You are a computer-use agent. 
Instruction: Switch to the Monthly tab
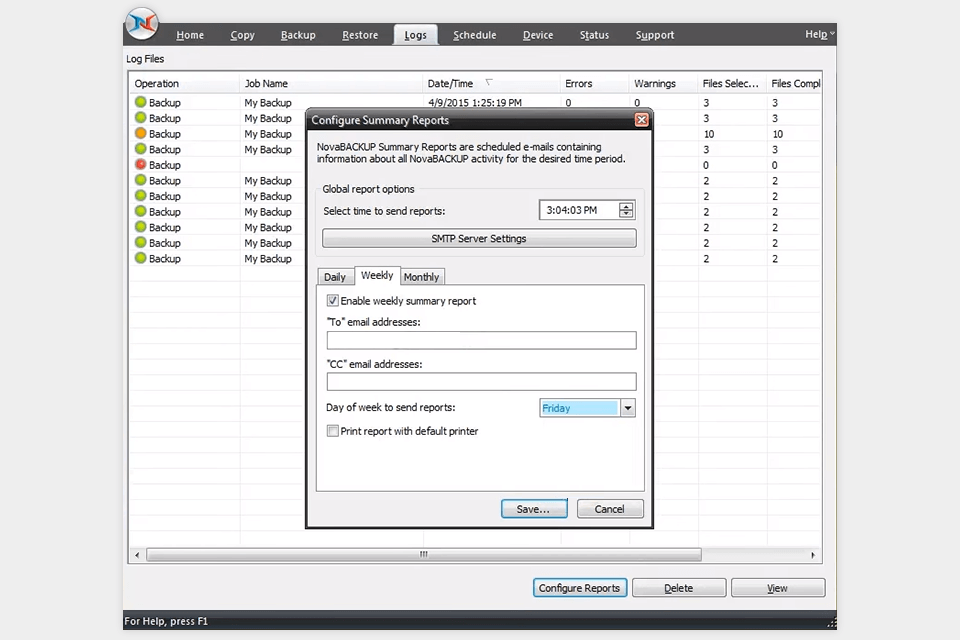tap(421, 277)
